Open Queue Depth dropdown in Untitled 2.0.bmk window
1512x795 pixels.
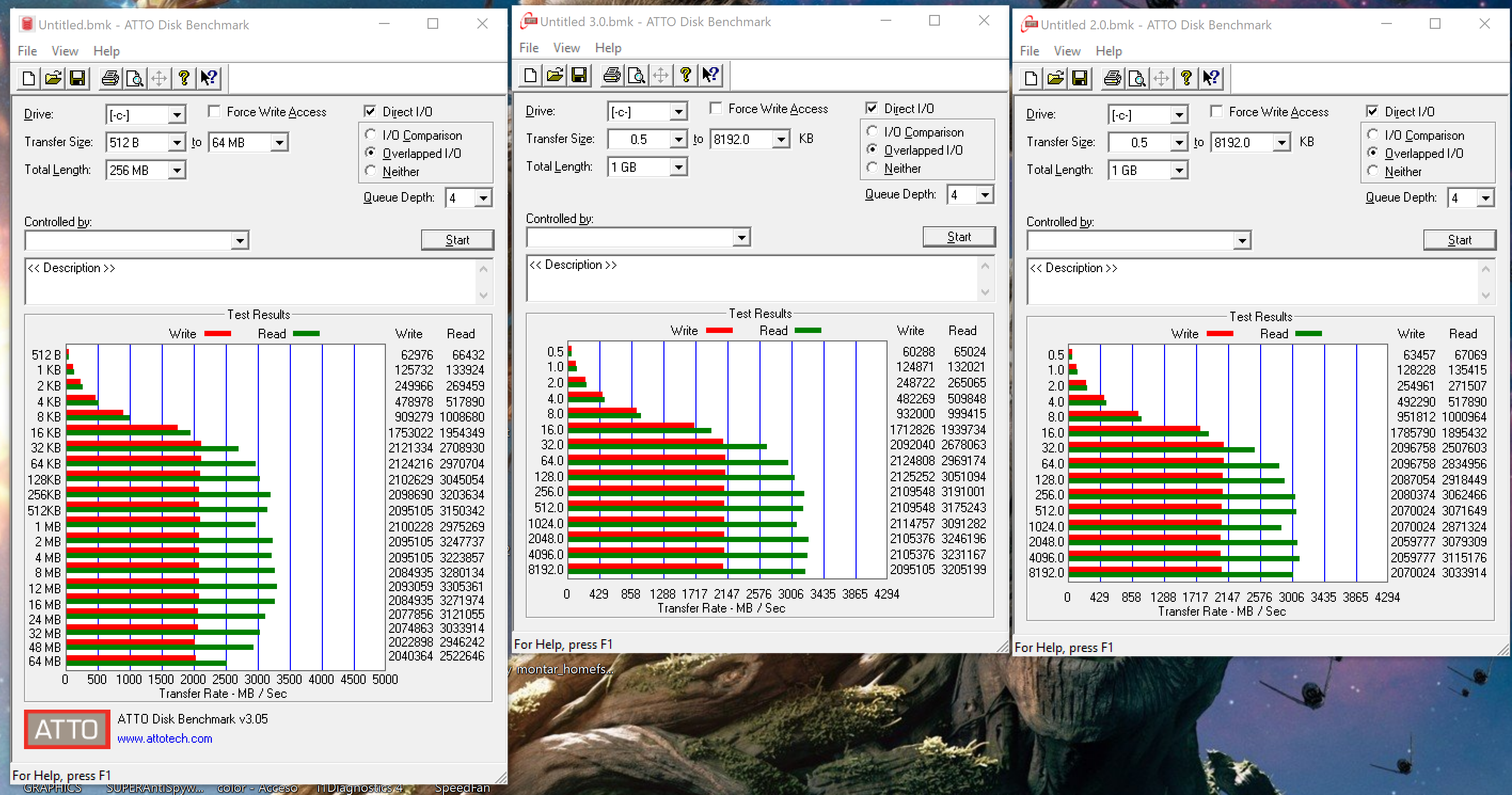[1486, 198]
